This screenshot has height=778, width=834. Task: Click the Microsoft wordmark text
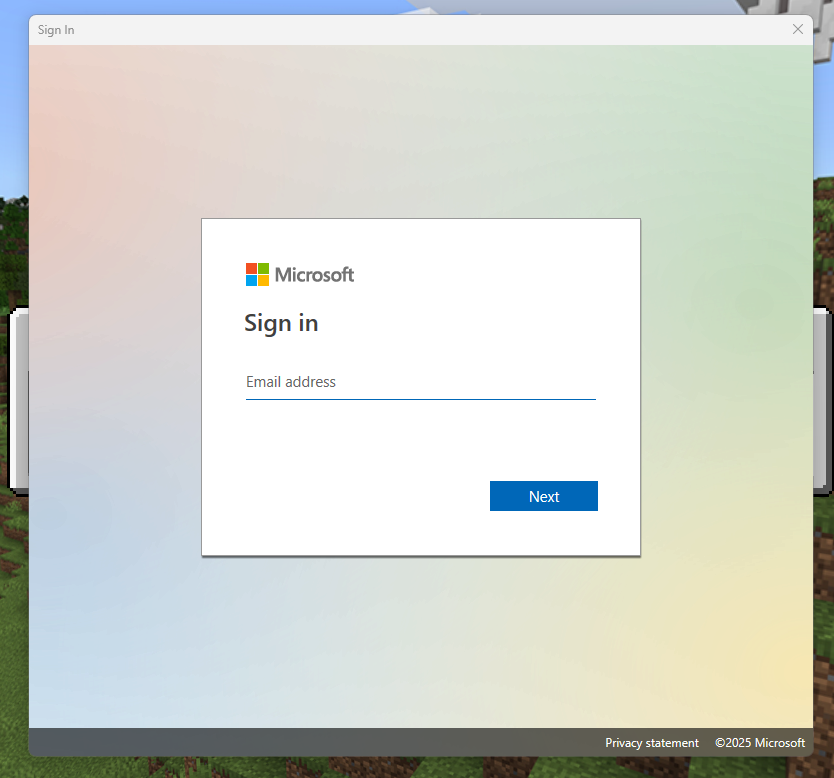pos(314,275)
